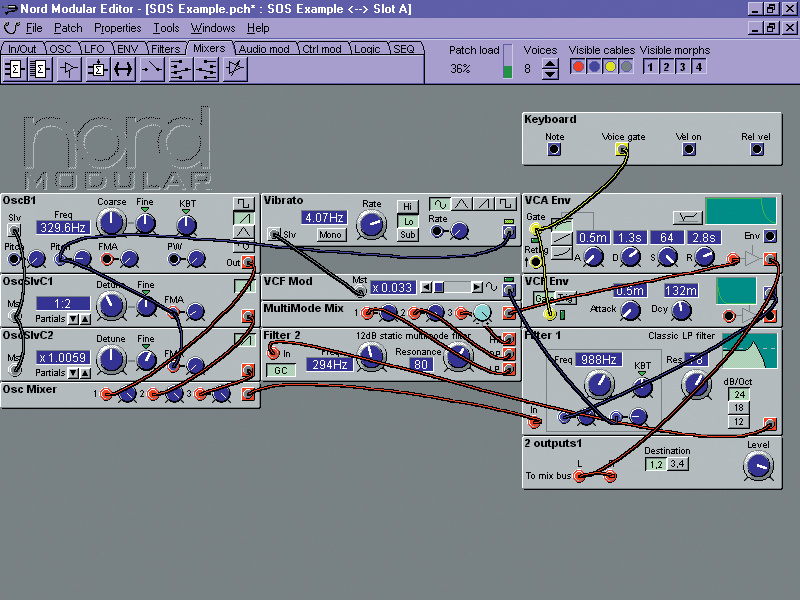Add a three-input mixer module from the toolbar
This screenshot has width=800, height=600.
[15, 69]
